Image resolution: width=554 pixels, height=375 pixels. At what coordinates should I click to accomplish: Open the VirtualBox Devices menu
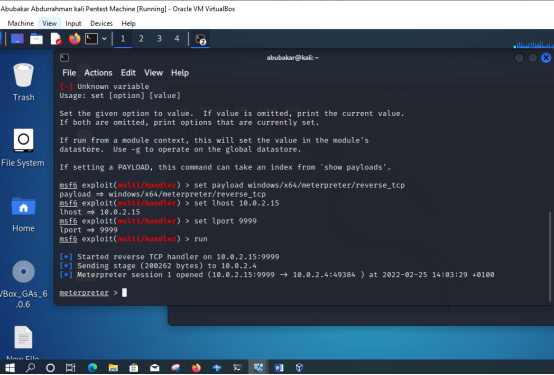pyautogui.click(x=101, y=23)
